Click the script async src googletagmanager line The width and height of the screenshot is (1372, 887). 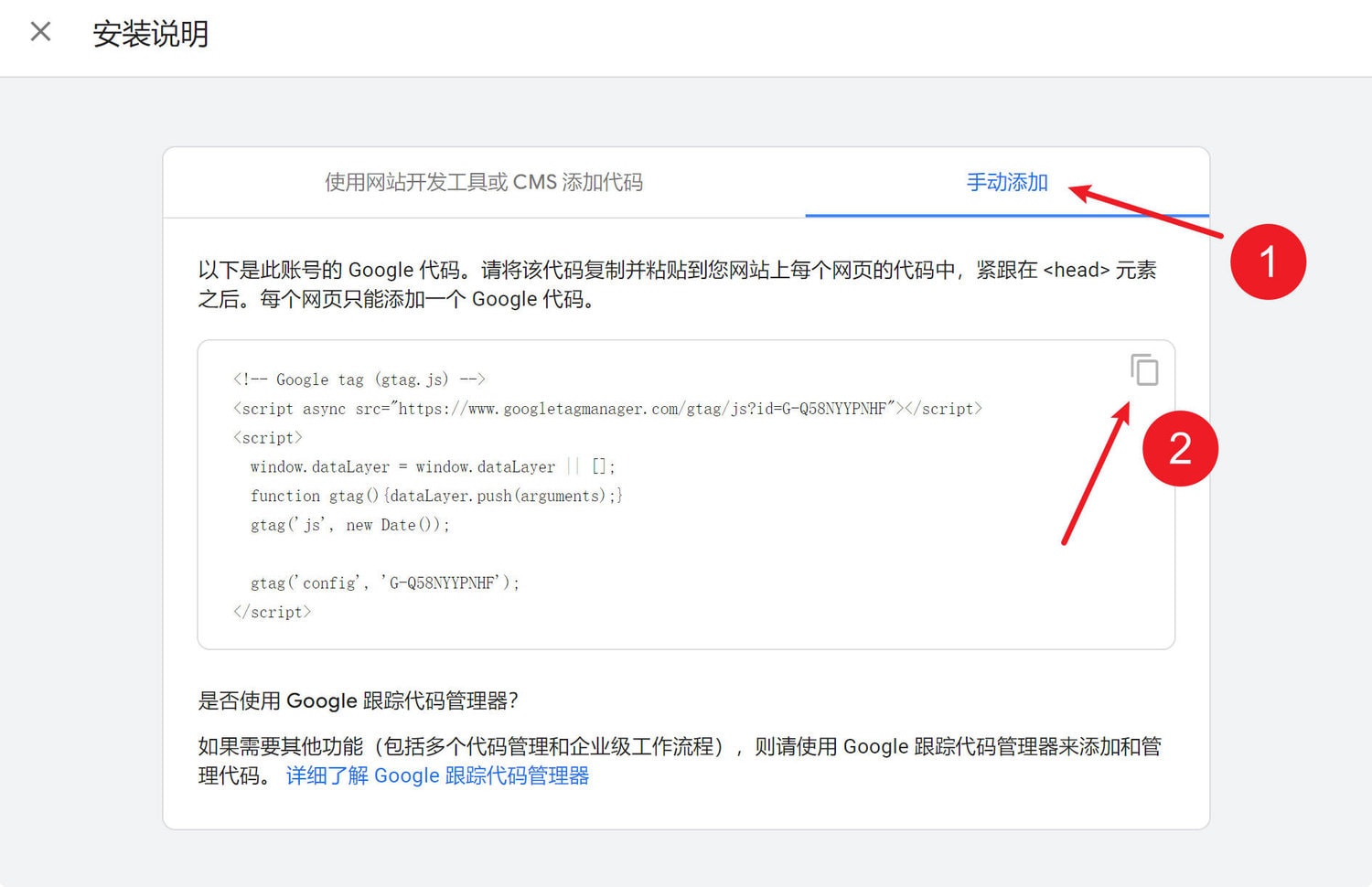click(x=607, y=409)
